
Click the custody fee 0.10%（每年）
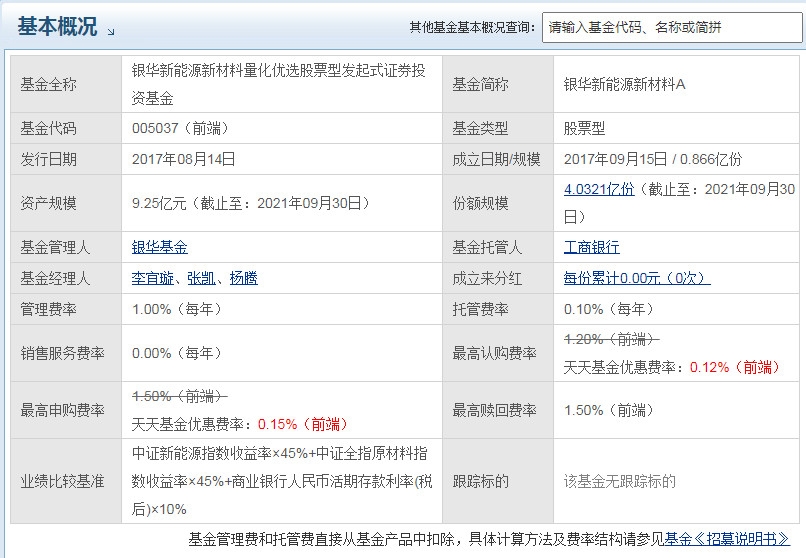tap(609, 309)
